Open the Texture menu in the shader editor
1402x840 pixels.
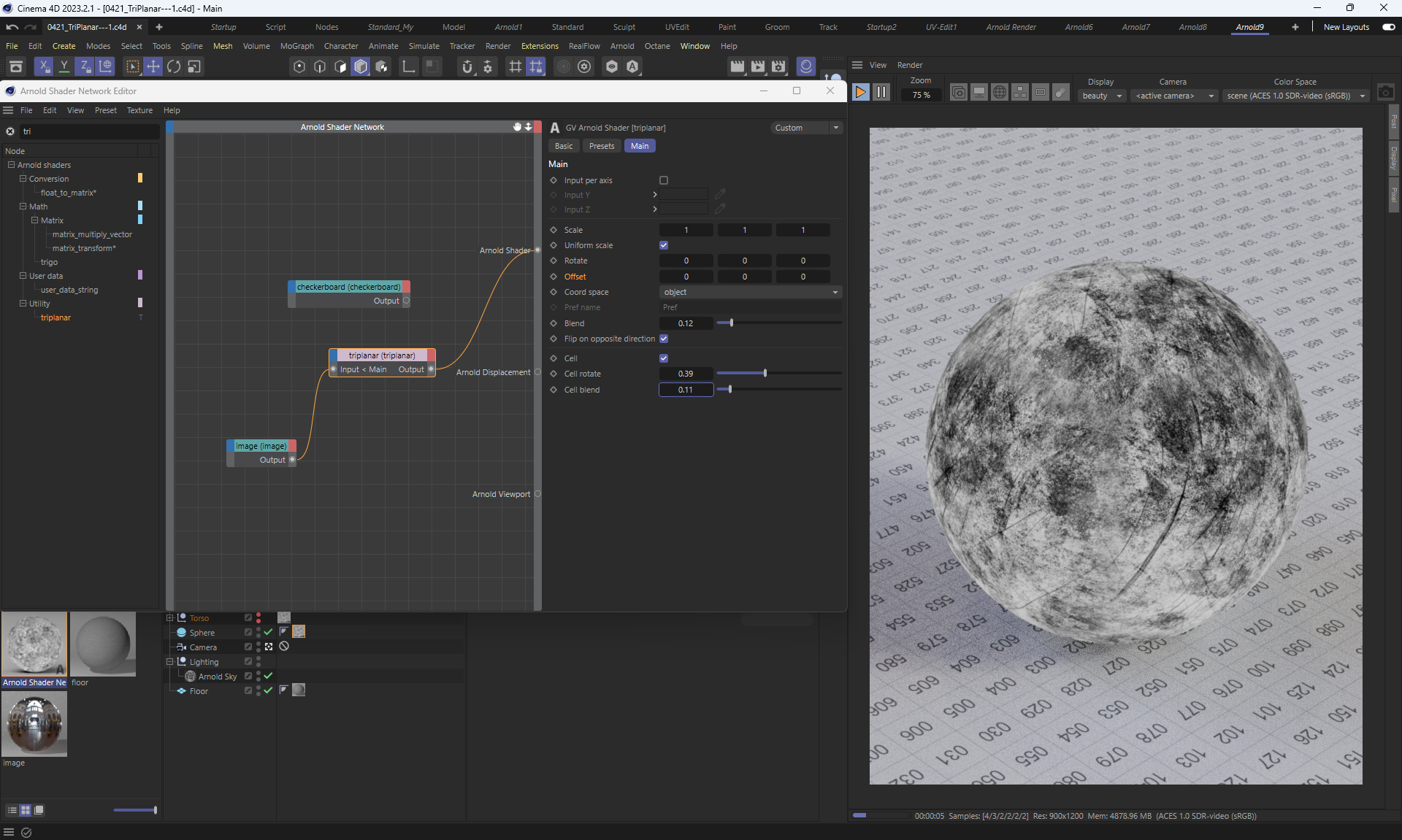point(139,110)
